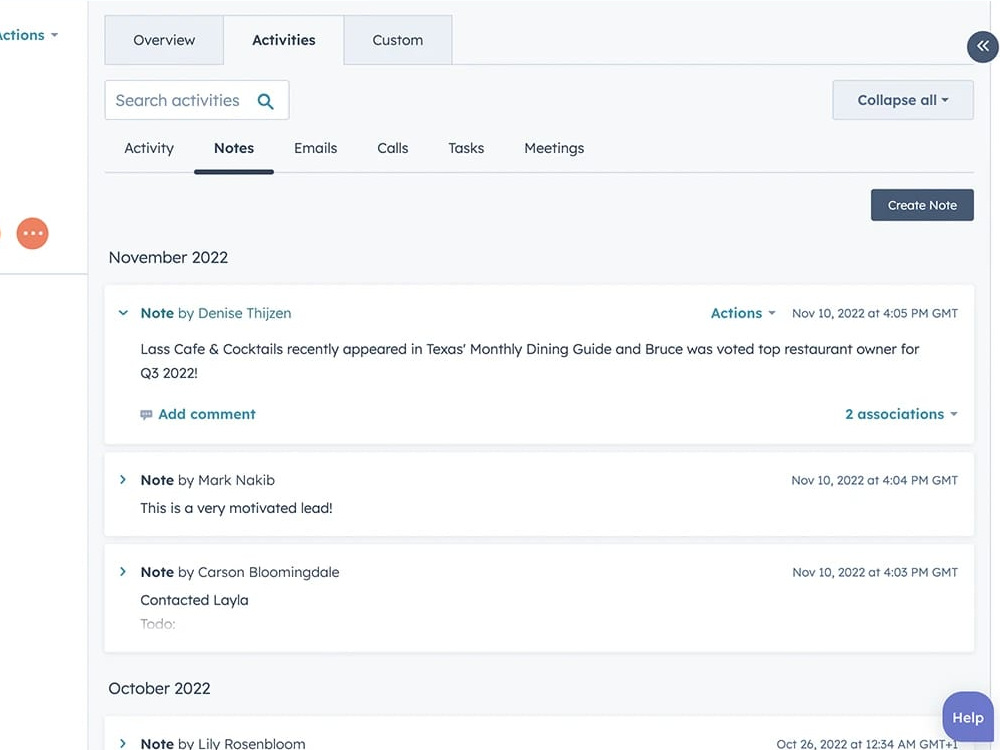Screen dimensions: 1000x750
Task: Open Actions dropdown on Denise Thijzen's note
Action: click(743, 313)
